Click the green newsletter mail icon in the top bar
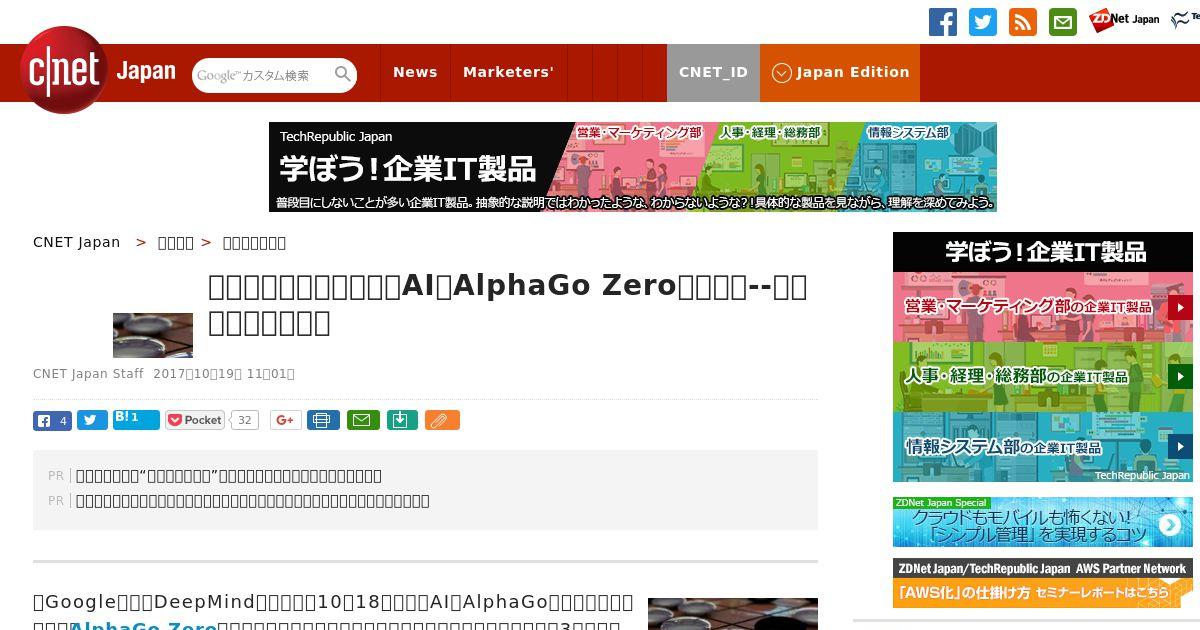This screenshot has width=1200, height=630. (x=1063, y=22)
